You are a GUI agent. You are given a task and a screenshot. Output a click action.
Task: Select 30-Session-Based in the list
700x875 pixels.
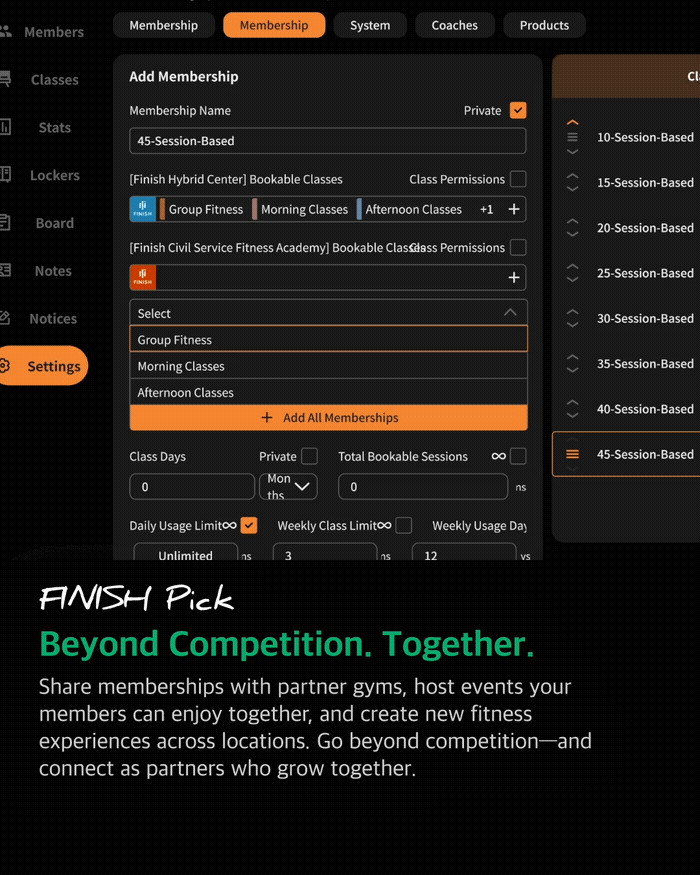click(645, 318)
